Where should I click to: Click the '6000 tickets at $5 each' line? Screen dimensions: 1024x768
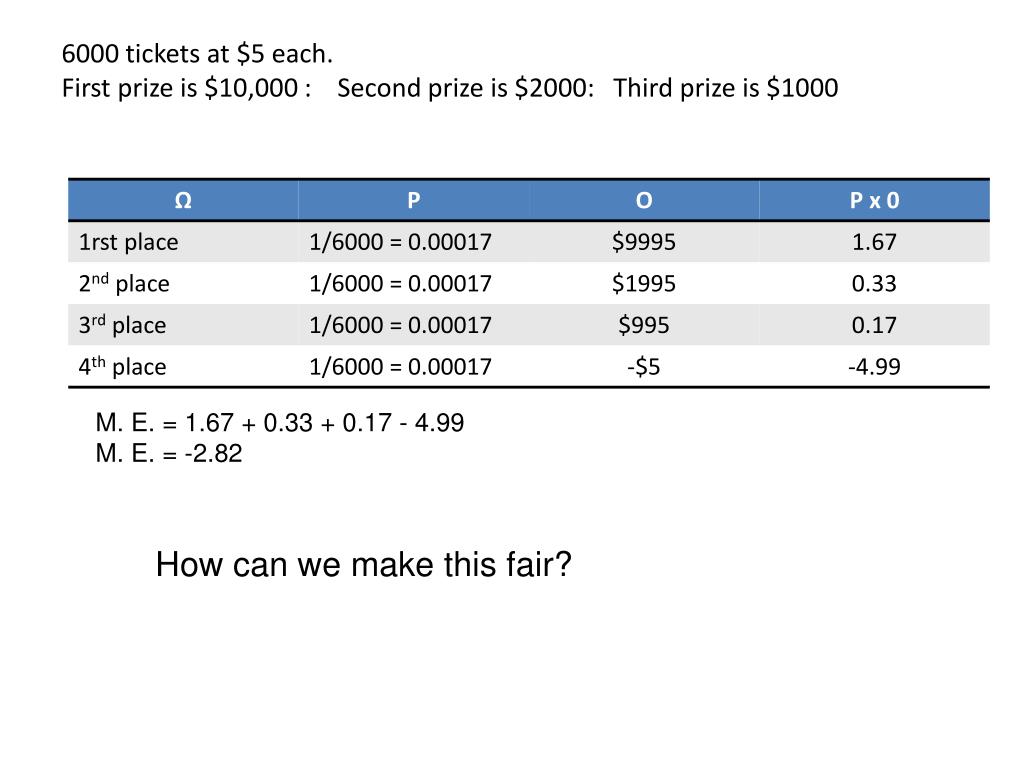coord(197,54)
